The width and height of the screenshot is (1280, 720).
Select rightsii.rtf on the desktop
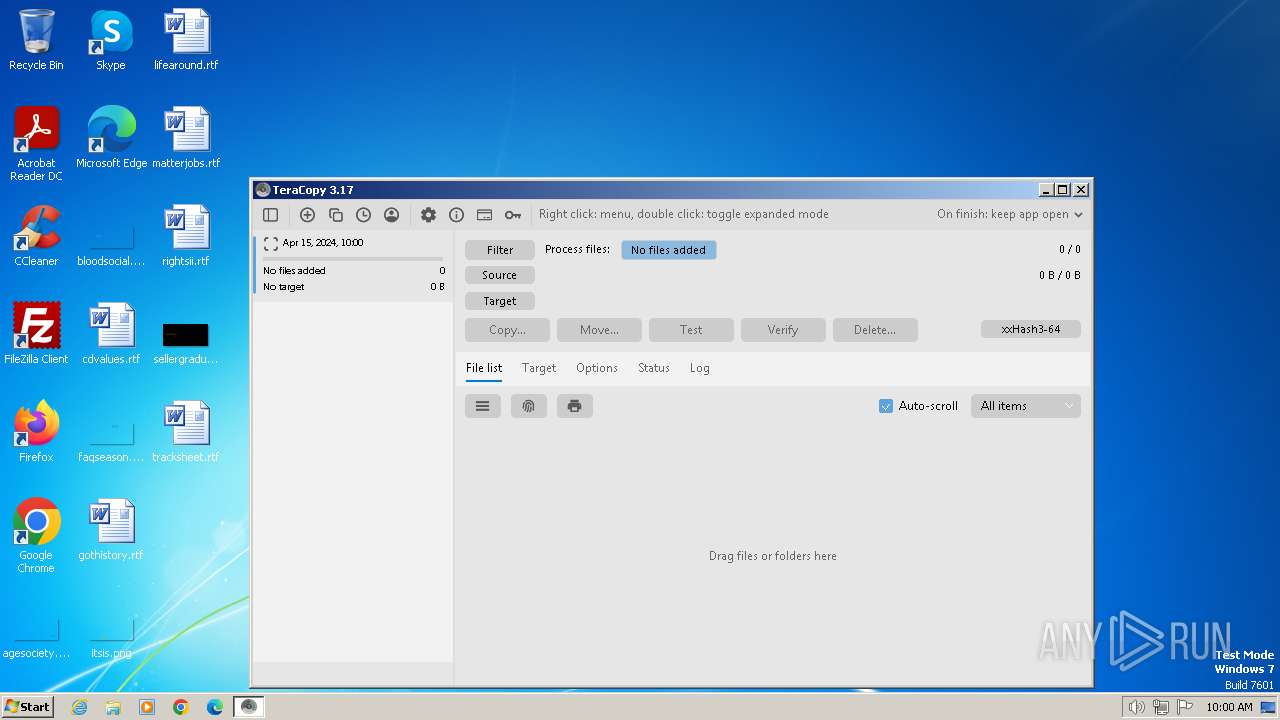point(186,236)
